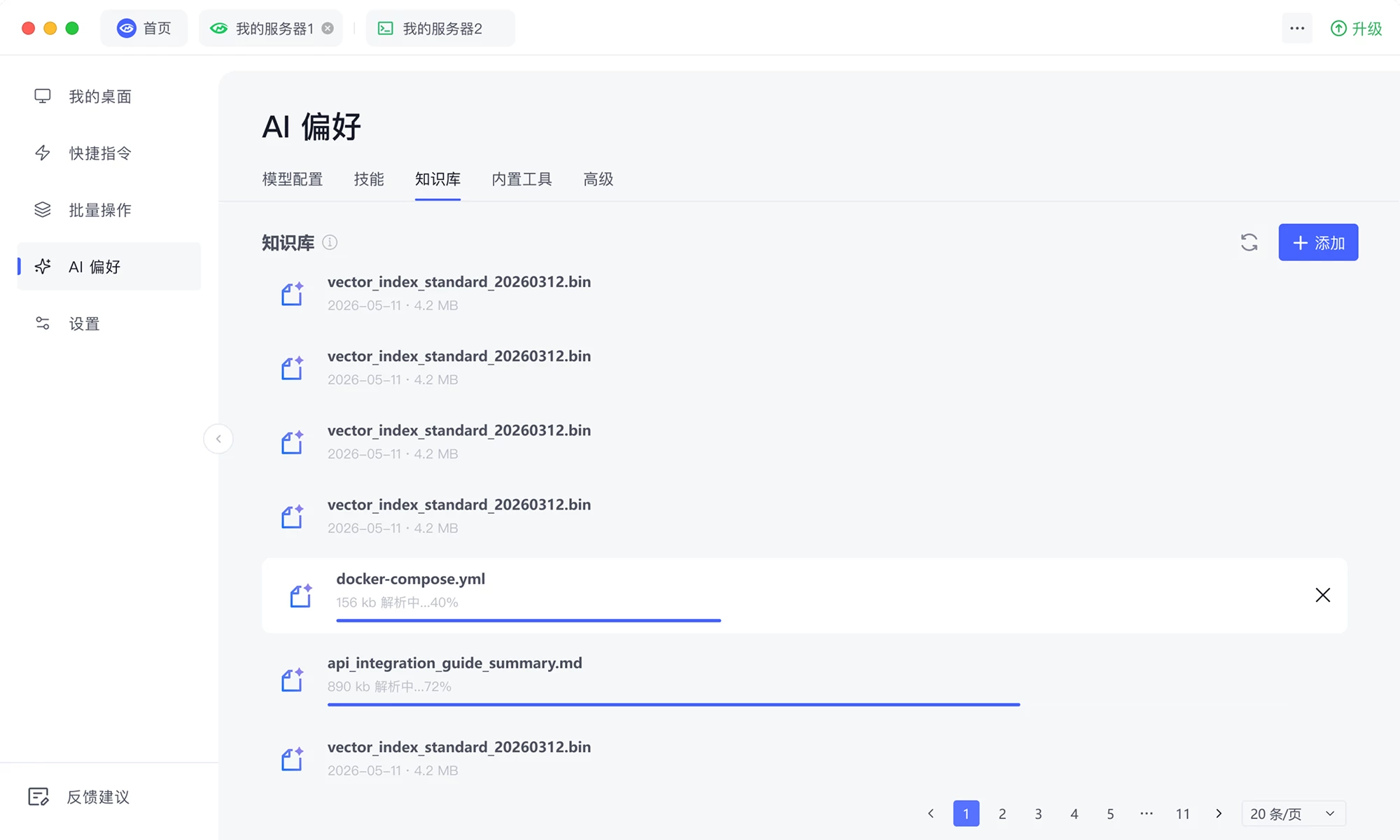Click the 升级 upgrade link

pos(1356,28)
